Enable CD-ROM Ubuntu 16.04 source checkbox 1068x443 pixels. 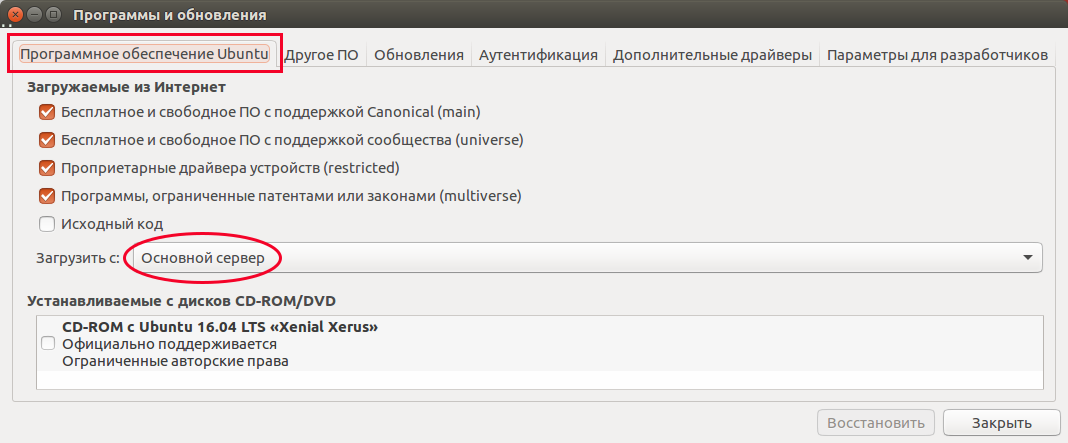[x=48, y=343]
